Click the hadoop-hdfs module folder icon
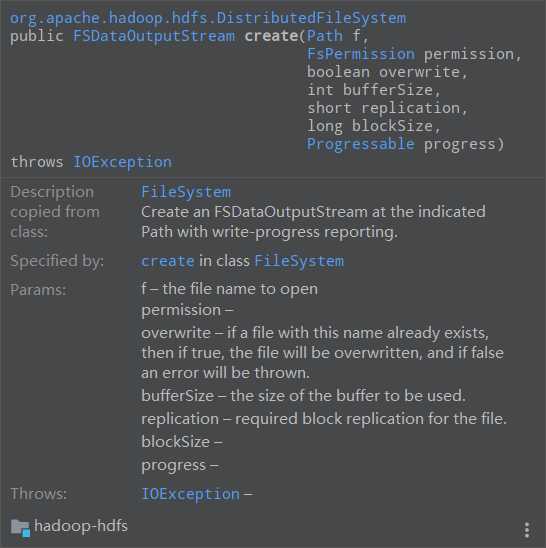 pos(20,528)
